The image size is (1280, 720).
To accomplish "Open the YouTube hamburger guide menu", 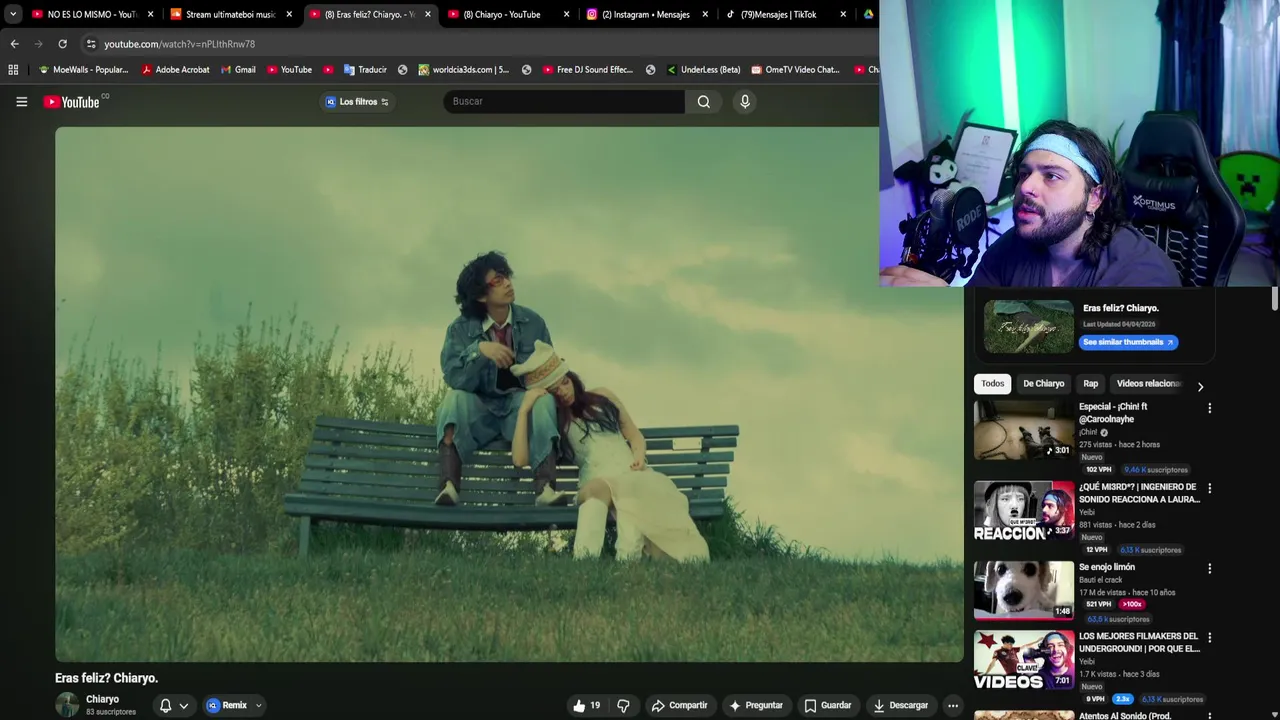I will tap(21, 101).
